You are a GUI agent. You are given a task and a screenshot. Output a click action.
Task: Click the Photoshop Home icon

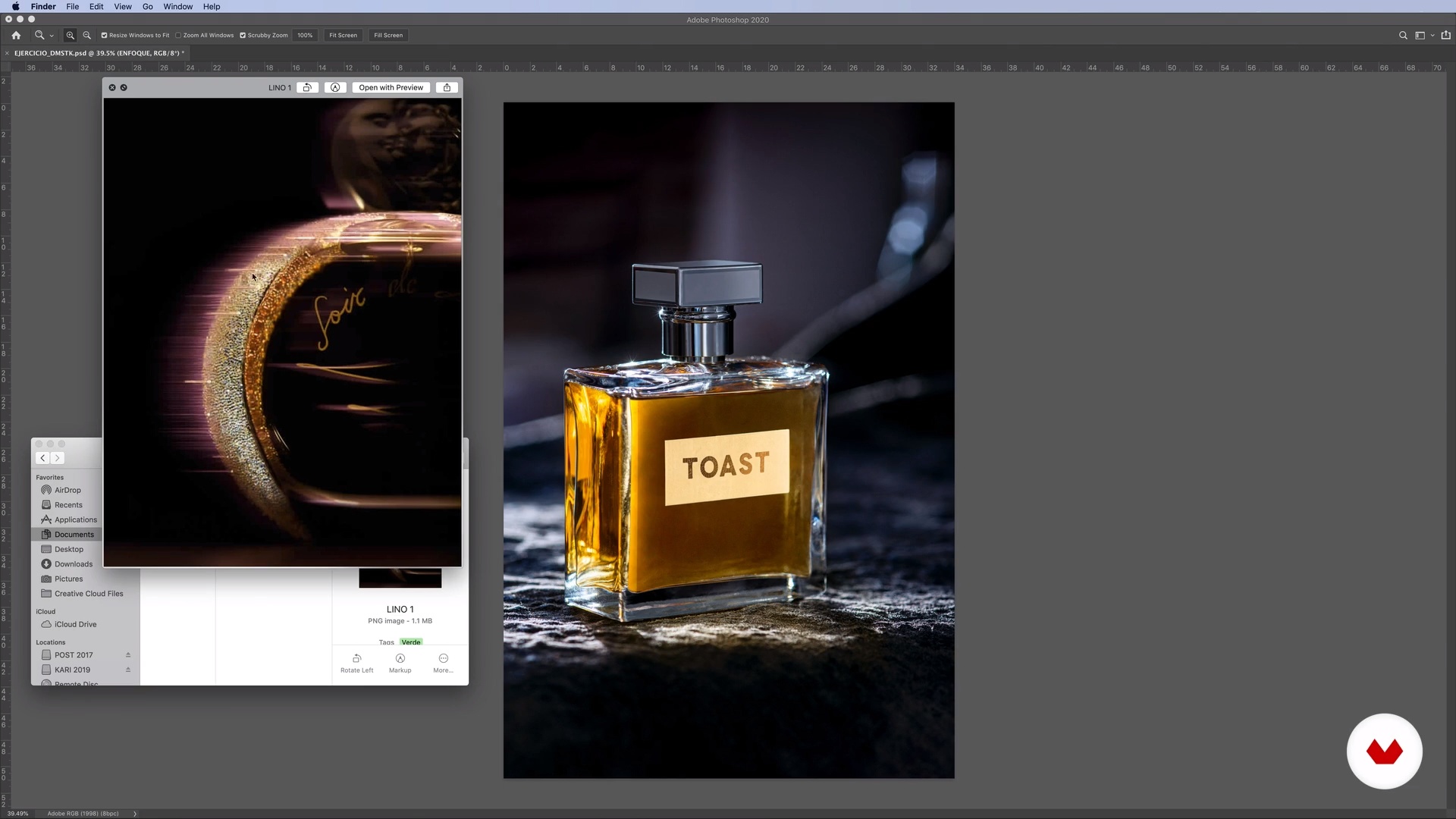[16, 35]
